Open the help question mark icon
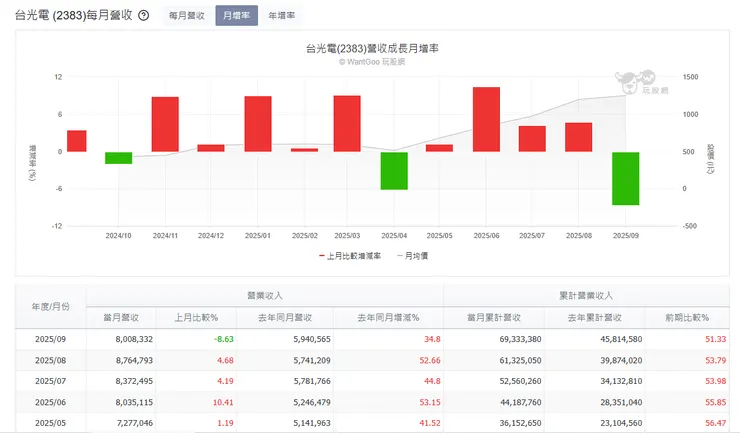Screen dimensions: 740x433 [143, 16]
